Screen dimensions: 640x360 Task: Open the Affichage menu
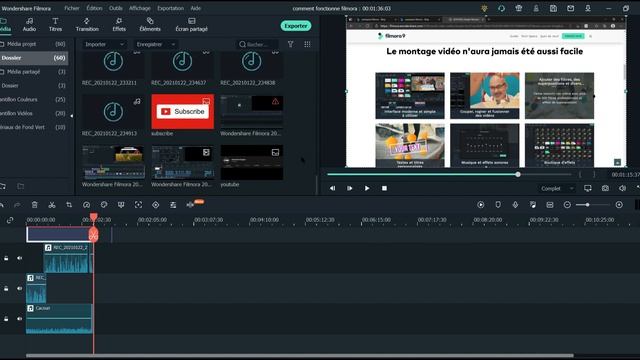[x=140, y=8]
